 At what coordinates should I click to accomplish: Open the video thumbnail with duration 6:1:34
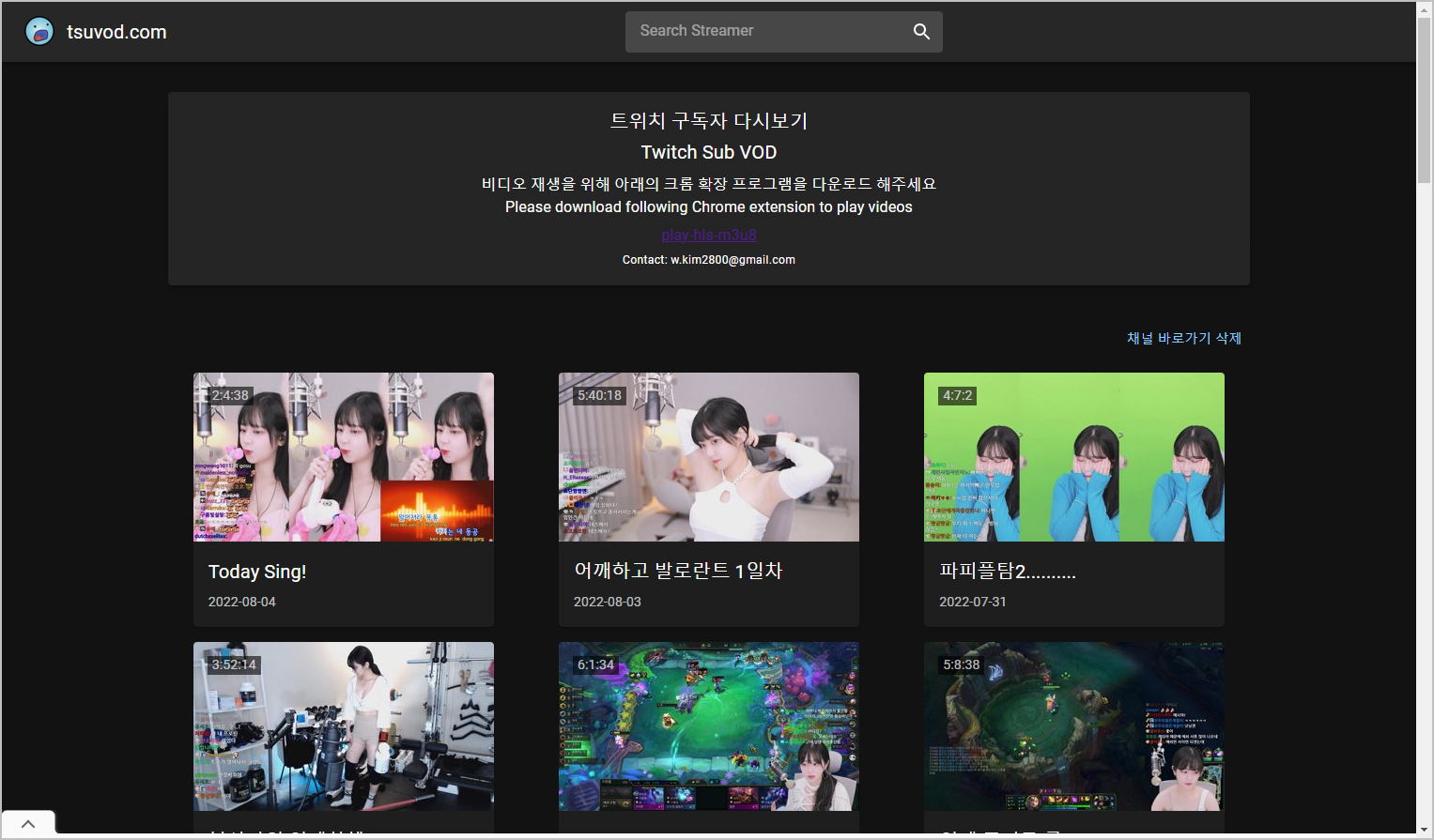709,726
